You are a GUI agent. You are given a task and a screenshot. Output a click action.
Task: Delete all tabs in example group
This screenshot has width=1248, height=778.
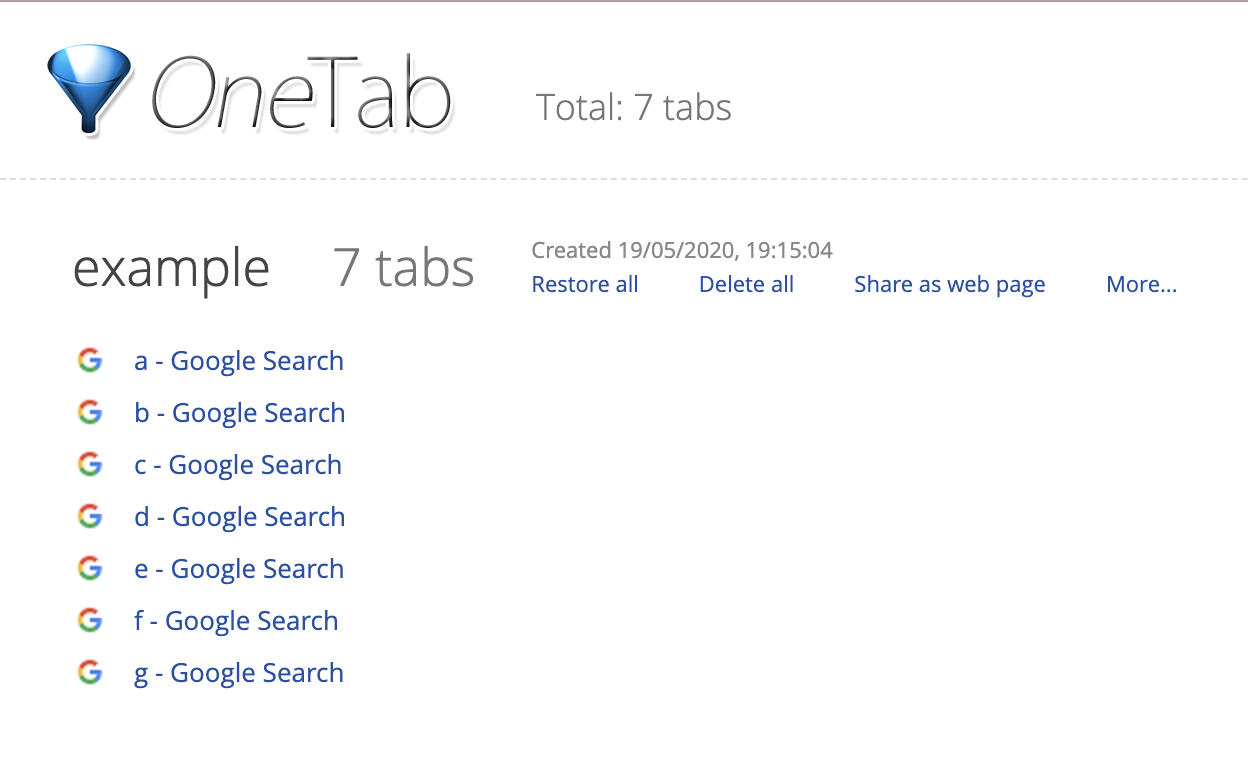click(746, 285)
